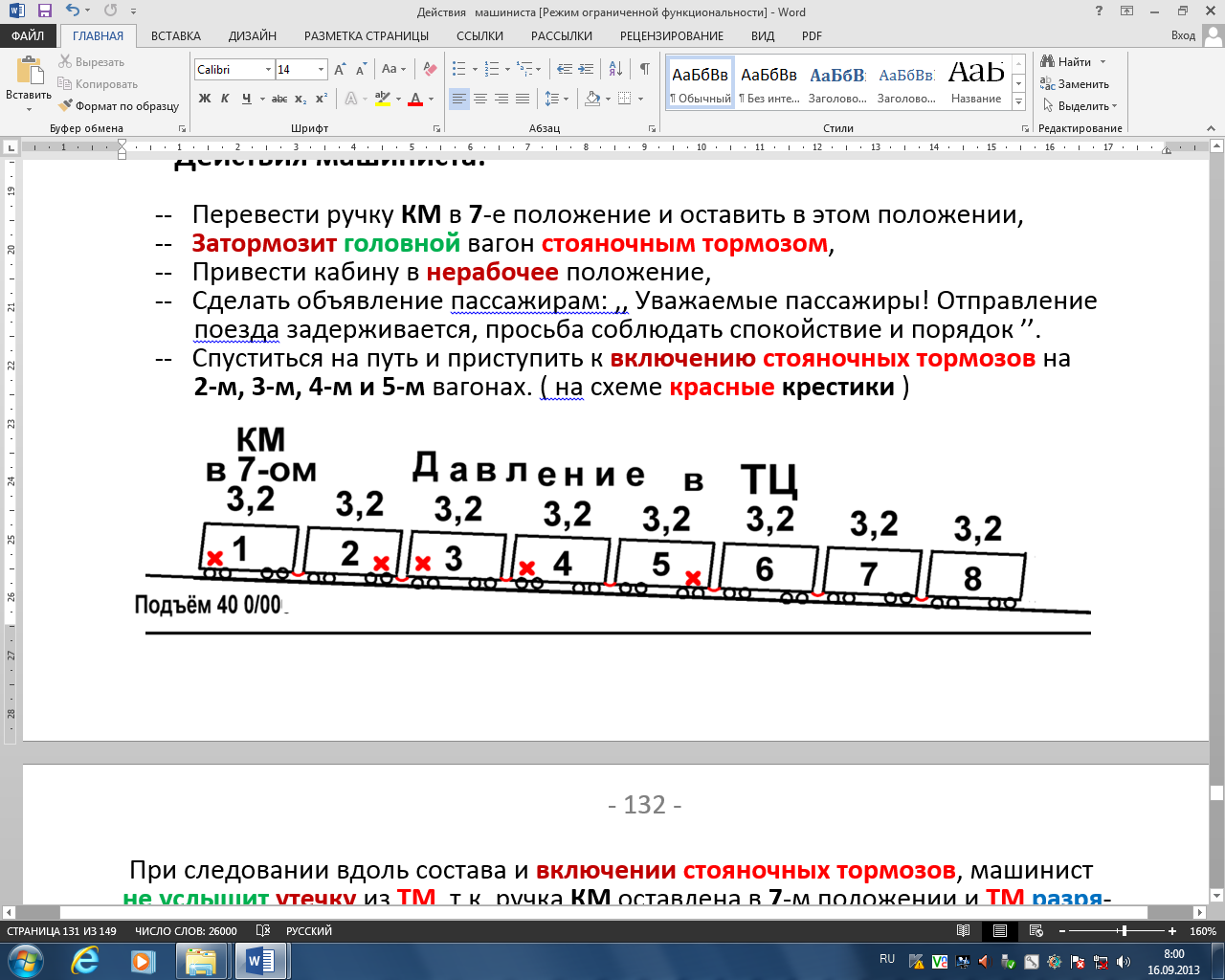Toggle paragraph marks display (¶)
This screenshot has height=980, width=1225.
coord(645,69)
